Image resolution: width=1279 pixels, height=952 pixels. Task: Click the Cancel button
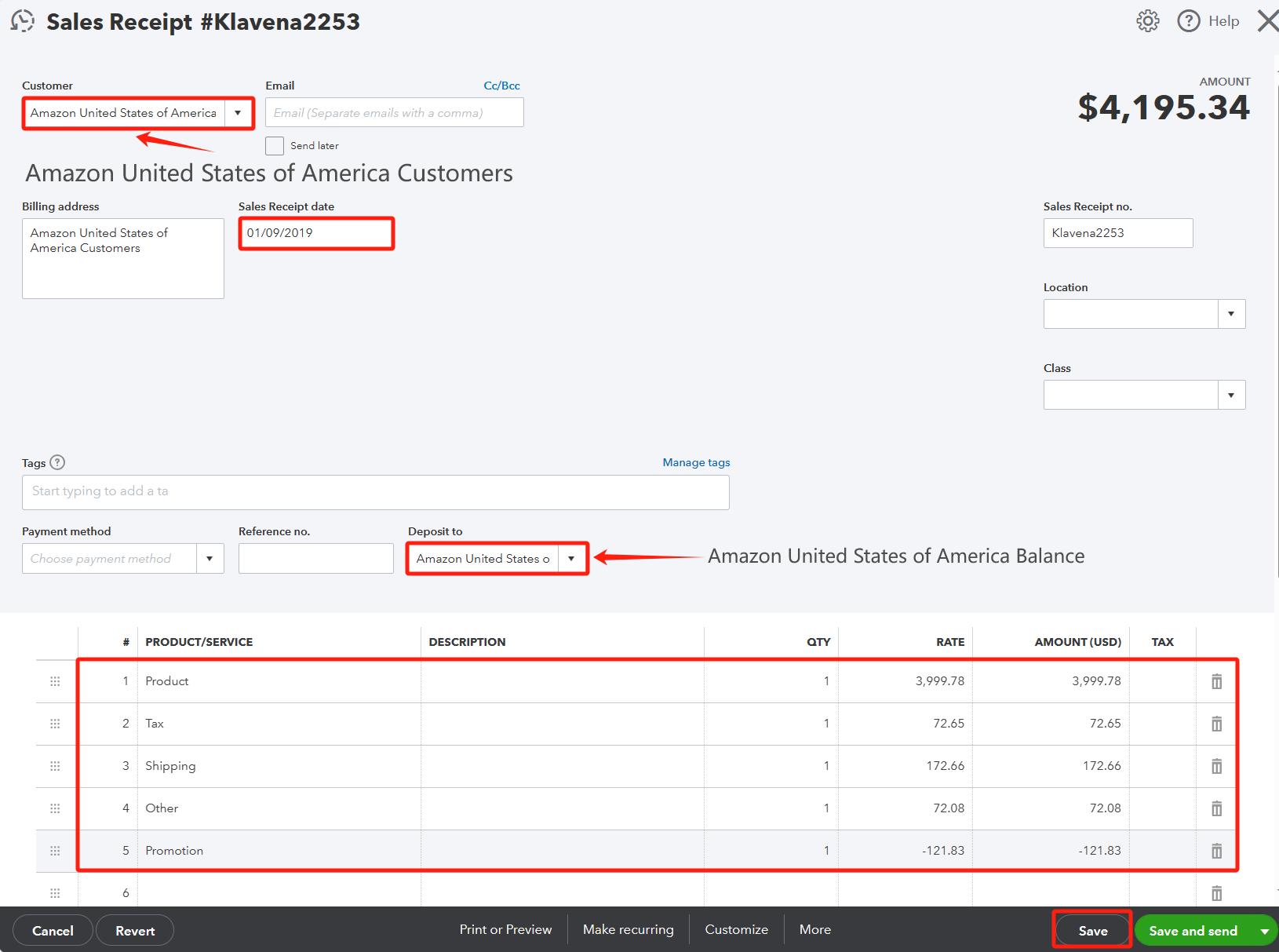(53, 931)
